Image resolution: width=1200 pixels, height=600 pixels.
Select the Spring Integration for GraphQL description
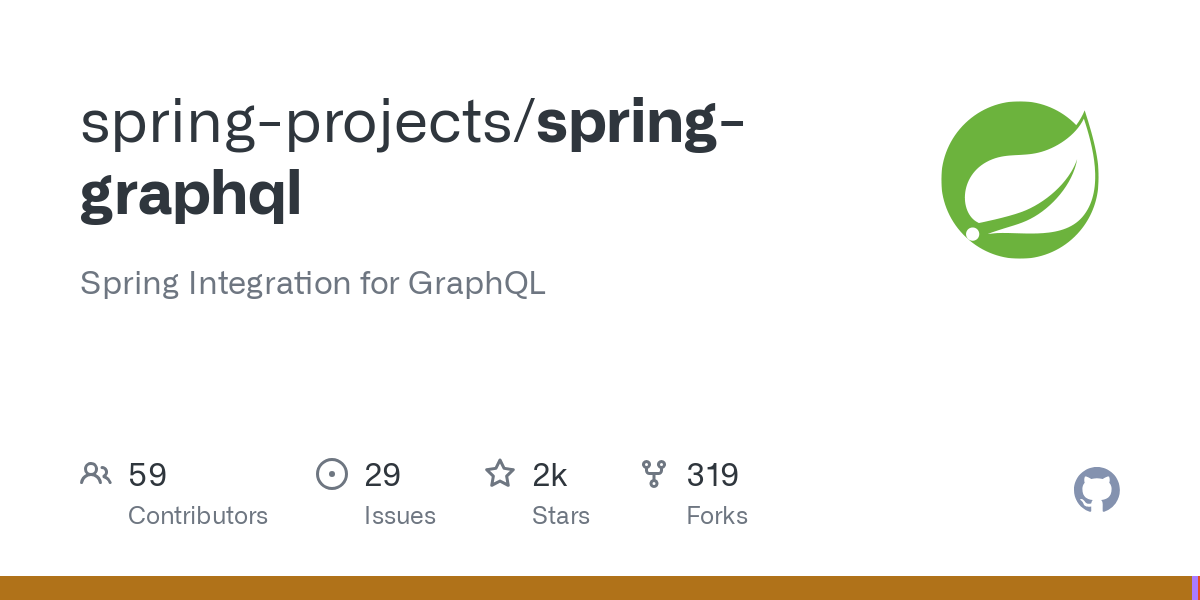pyautogui.click(x=313, y=283)
